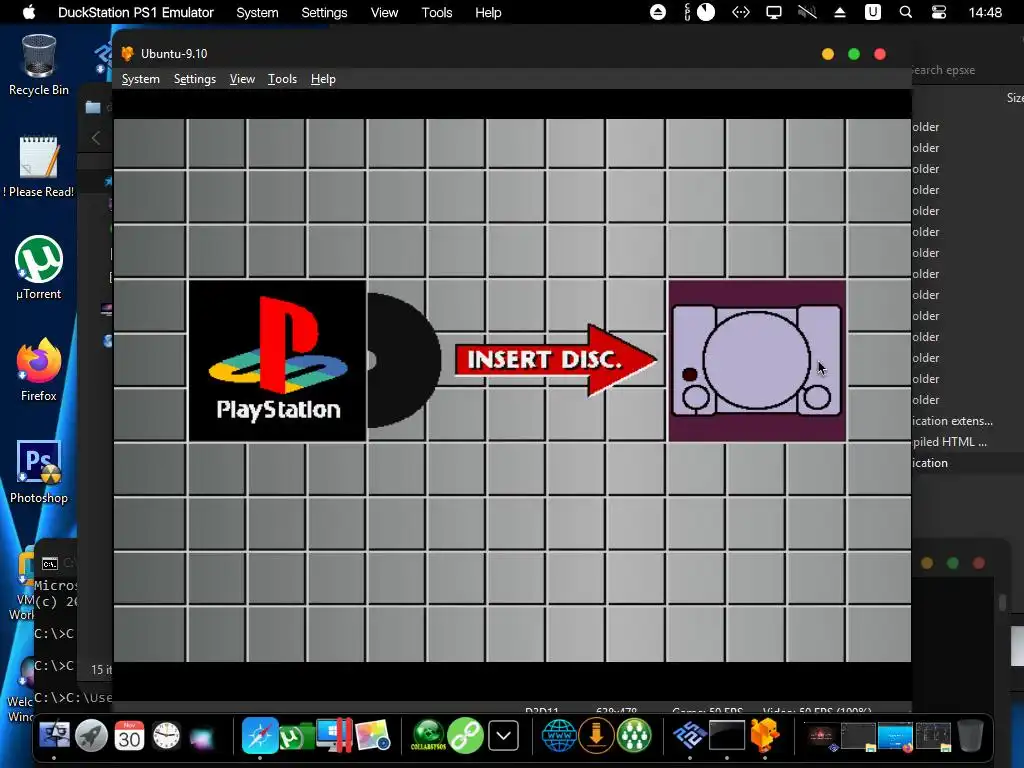Open Safari compass icon in dock
The width and height of the screenshot is (1024, 768).
(x=260, y=736)
